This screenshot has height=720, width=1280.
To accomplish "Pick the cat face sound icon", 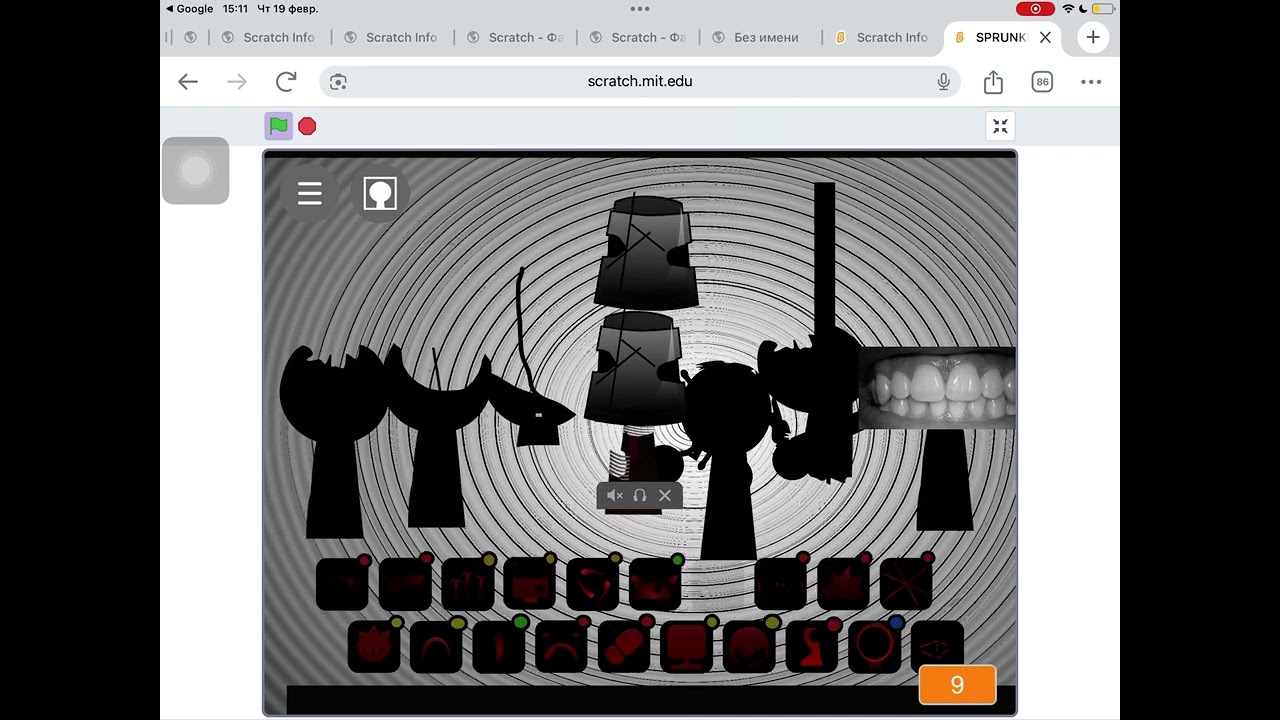I will (x=374, y=646).
